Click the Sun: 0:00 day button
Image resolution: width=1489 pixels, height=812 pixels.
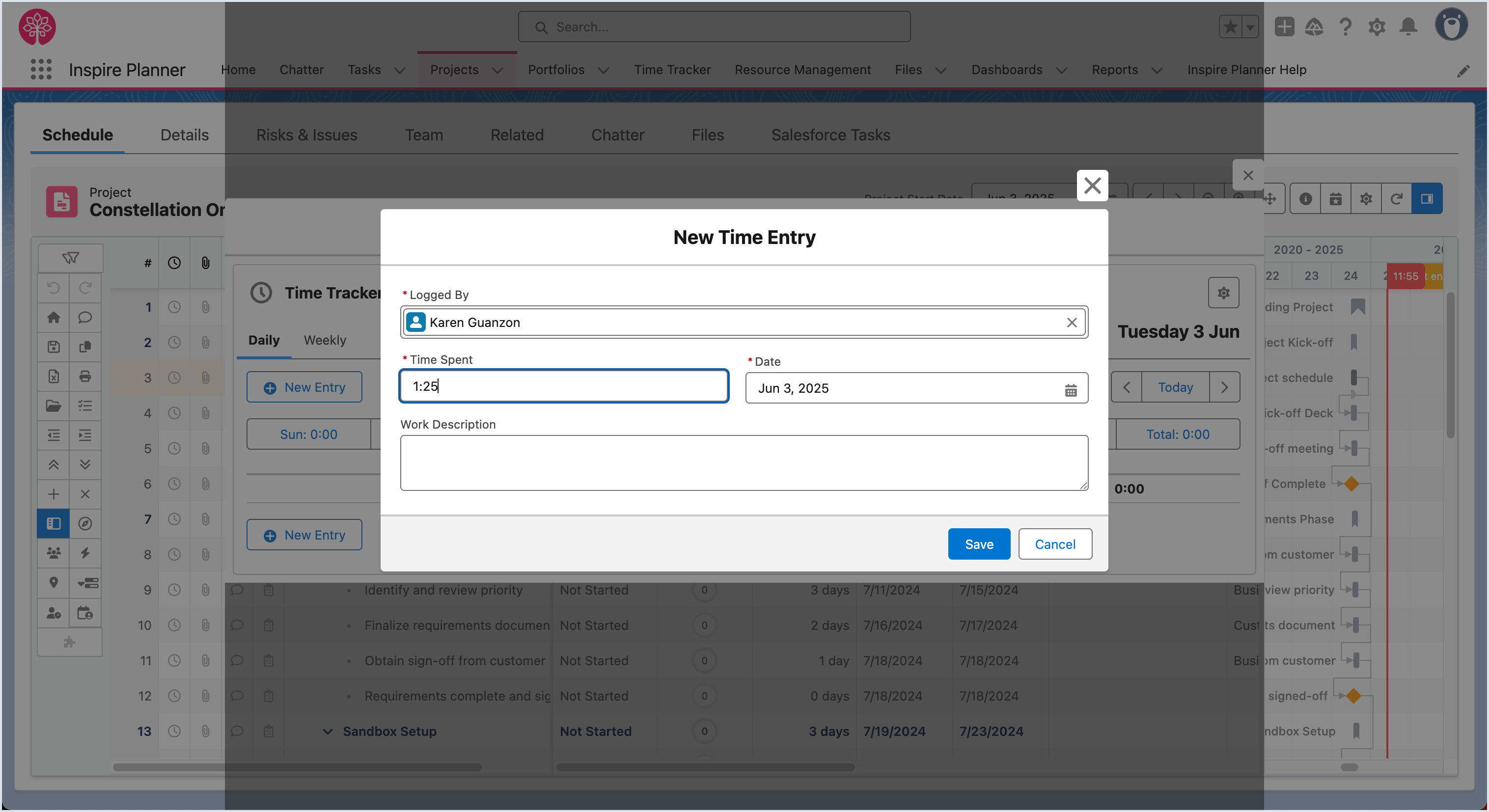click(x=308, y=434)
